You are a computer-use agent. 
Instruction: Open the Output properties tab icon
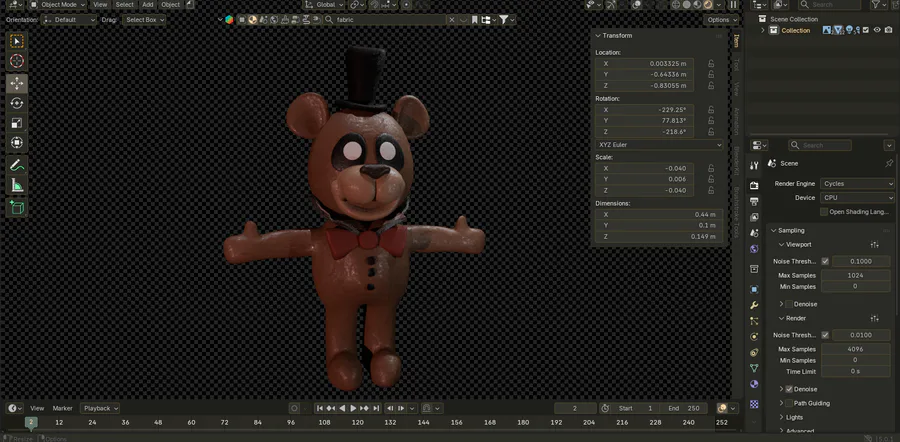(x=754, y=201)
